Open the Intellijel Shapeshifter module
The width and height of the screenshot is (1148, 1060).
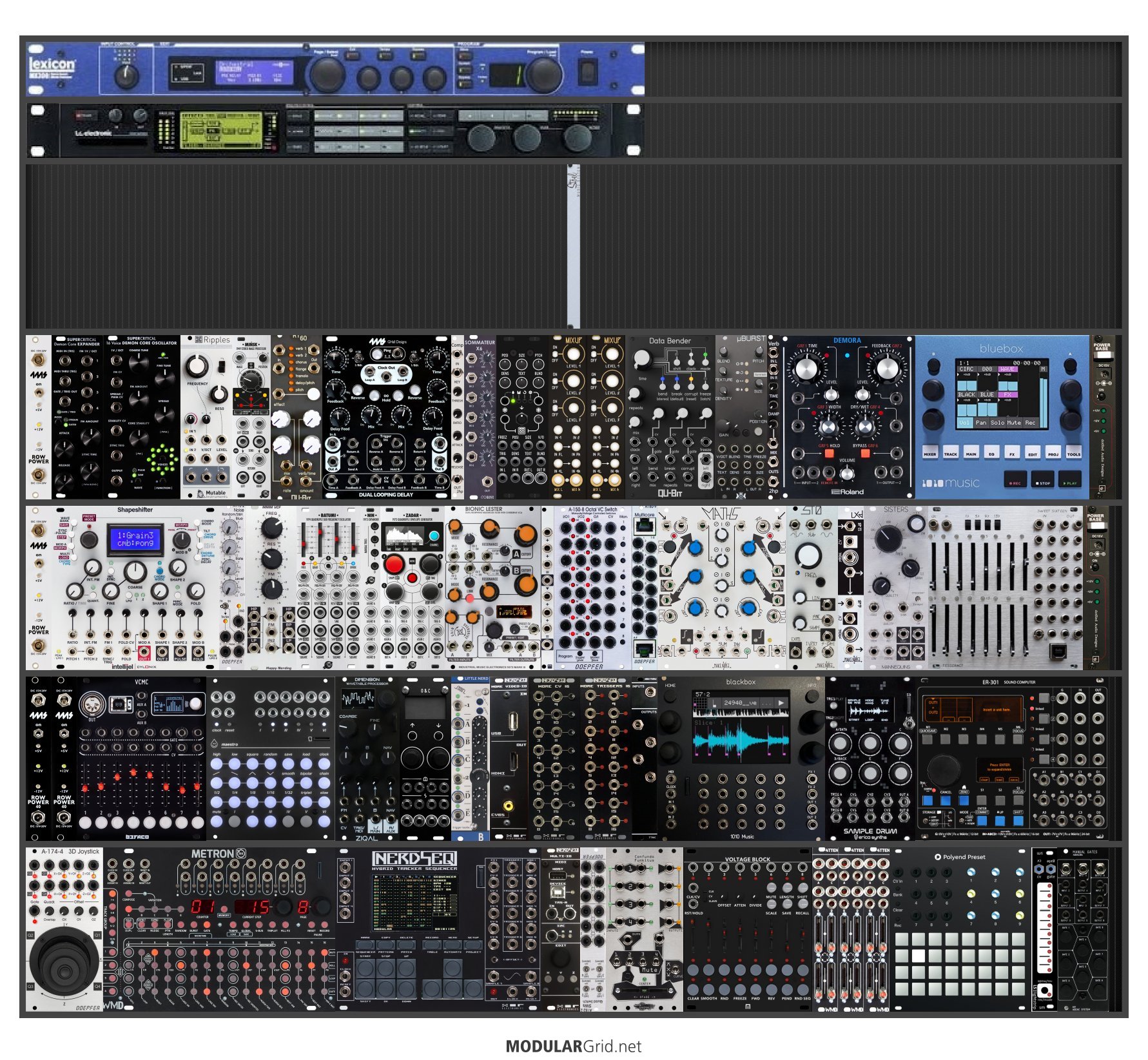[x=135, y=588]
